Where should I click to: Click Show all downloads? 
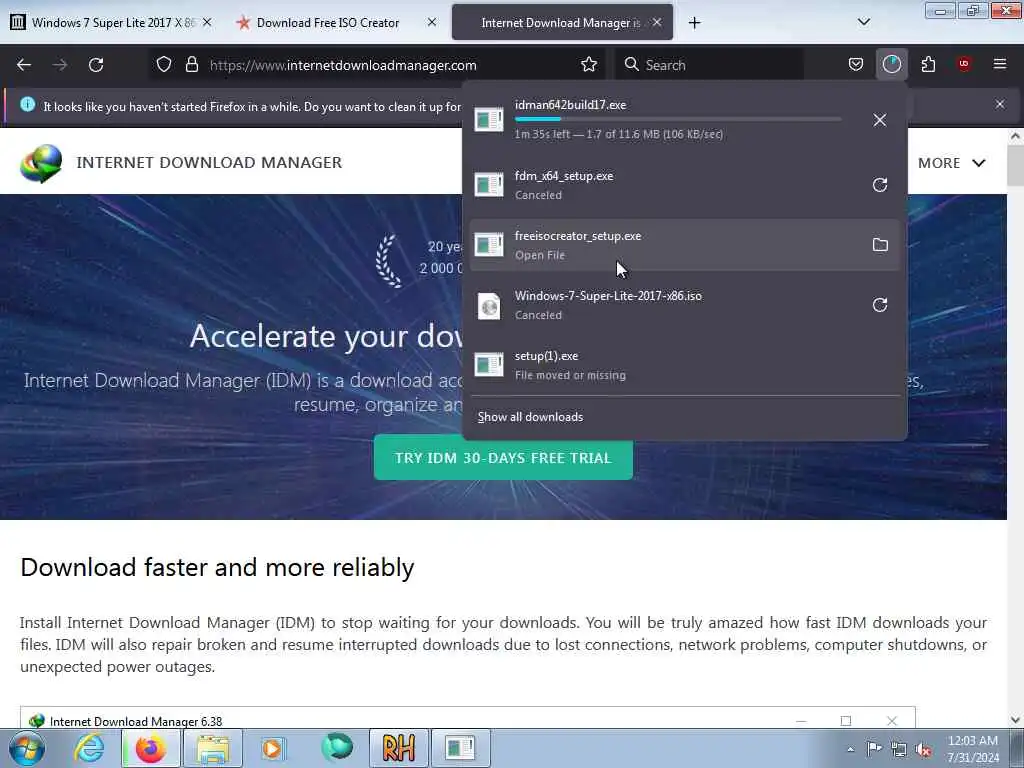(530, 417)
